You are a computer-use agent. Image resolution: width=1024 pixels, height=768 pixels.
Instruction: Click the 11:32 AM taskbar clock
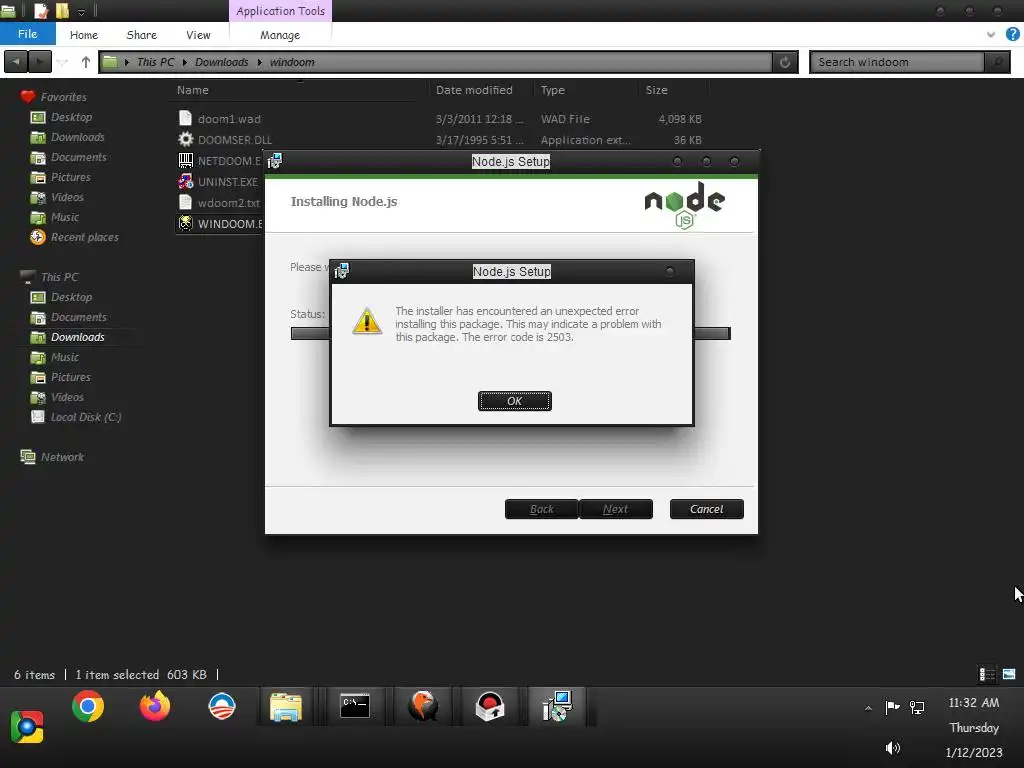point(973,703)
